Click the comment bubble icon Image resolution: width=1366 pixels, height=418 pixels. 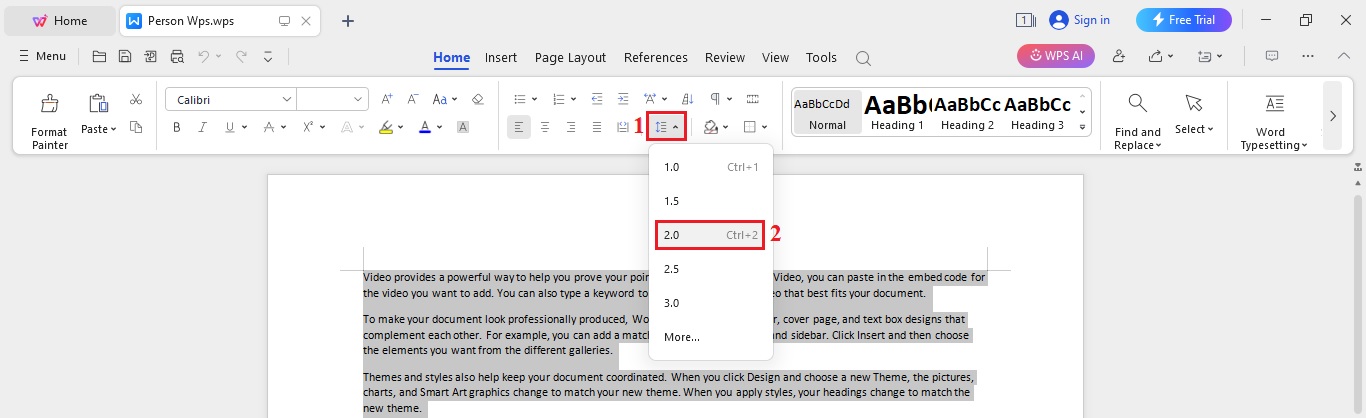(1272, 56)
